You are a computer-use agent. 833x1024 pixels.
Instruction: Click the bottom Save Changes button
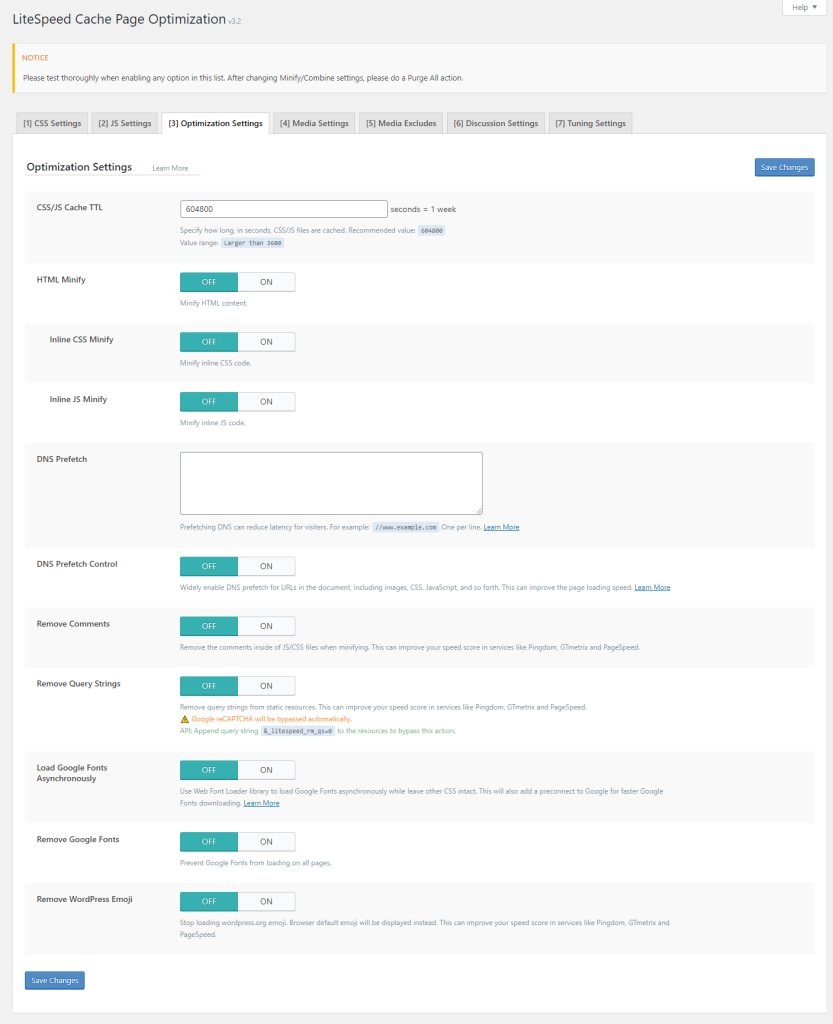click(54, 980)
